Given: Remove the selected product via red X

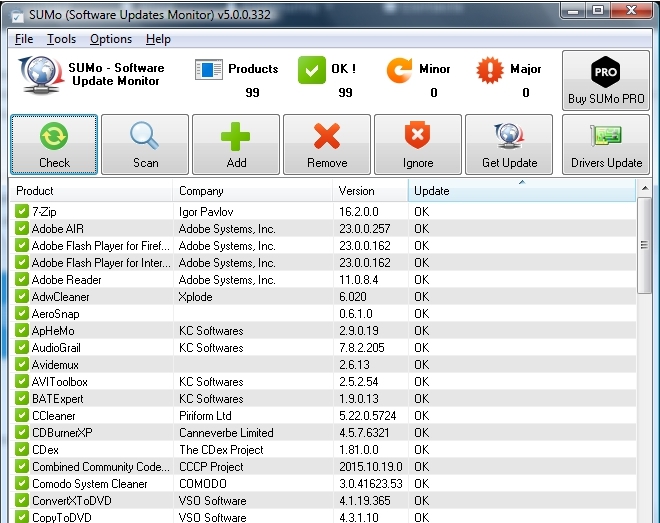Looking at the screenshot, I should pos(327,144).
